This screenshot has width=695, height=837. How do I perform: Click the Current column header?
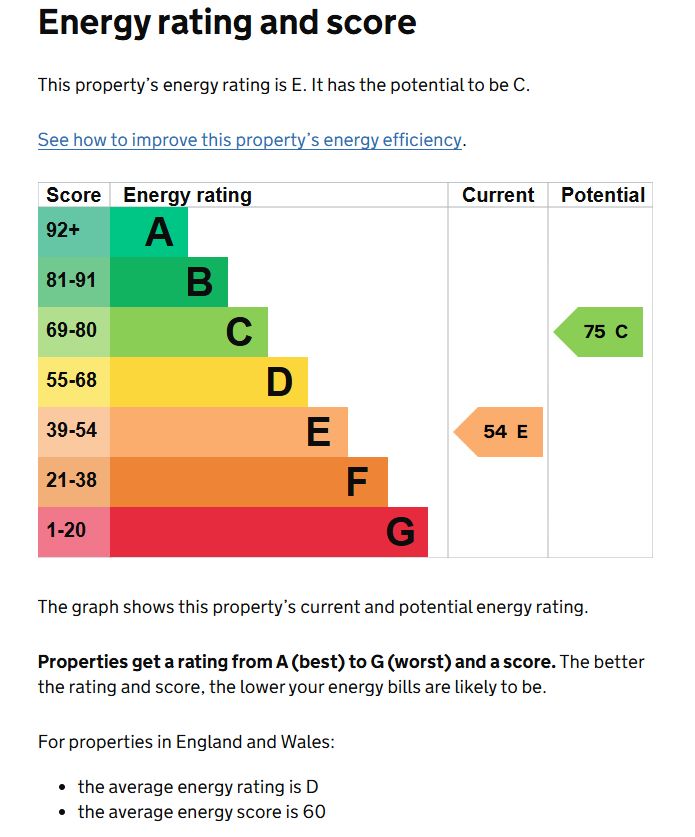click(498, 195)
